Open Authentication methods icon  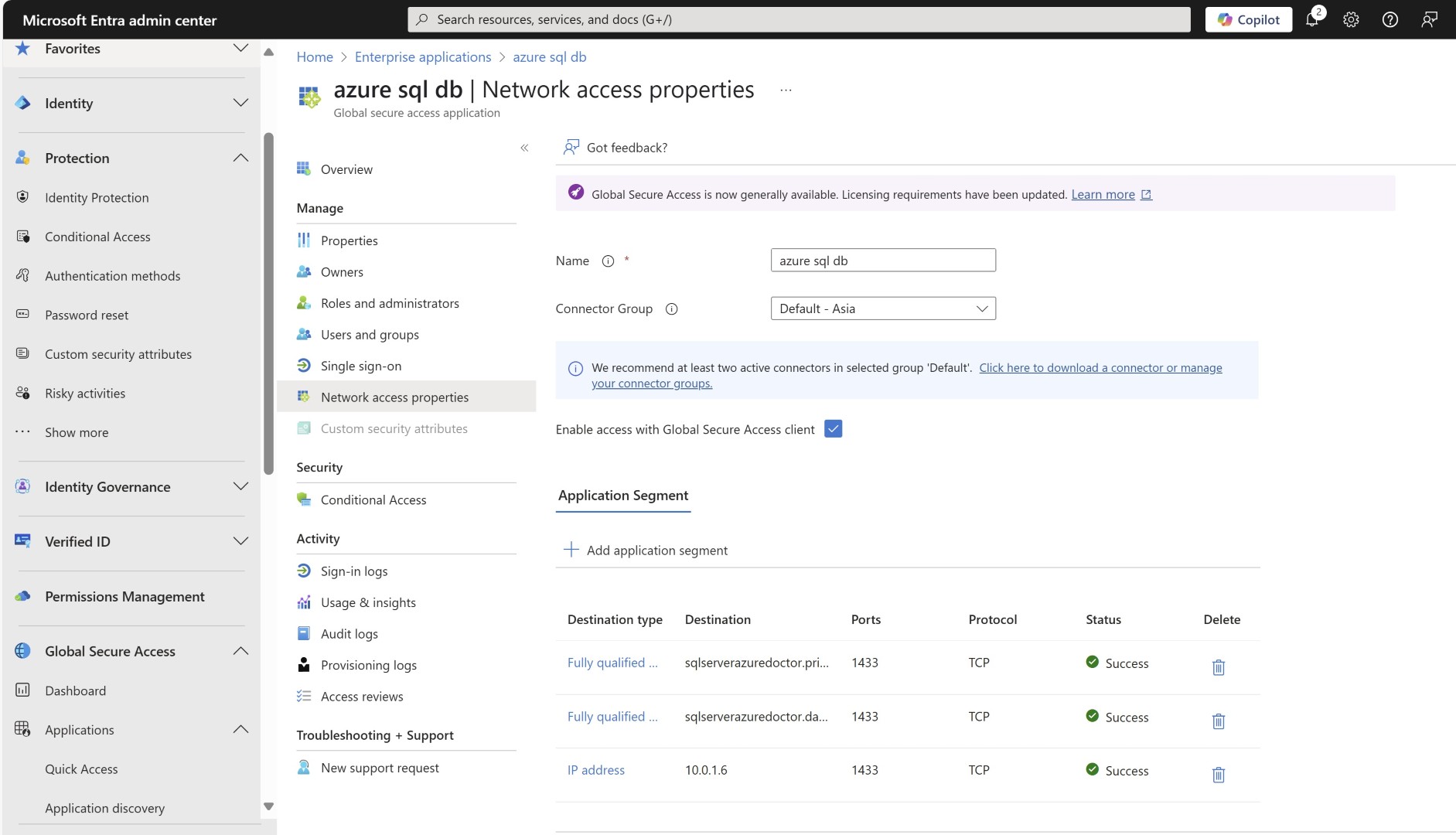tap(22, 276)
